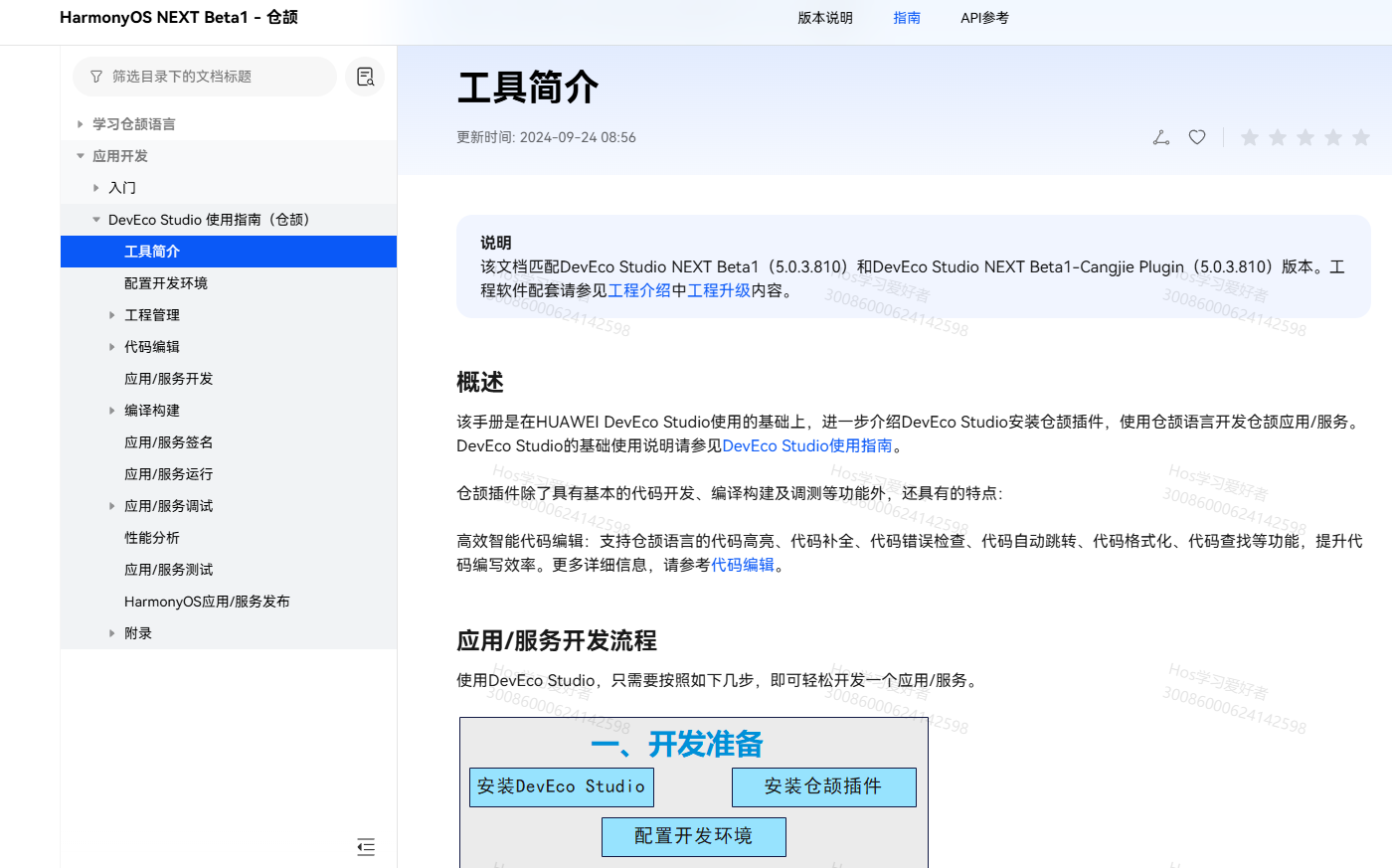Expand the 学习仓颉语言 tree node arrow
Viewport: 1392px width, 868px height.
81,124
